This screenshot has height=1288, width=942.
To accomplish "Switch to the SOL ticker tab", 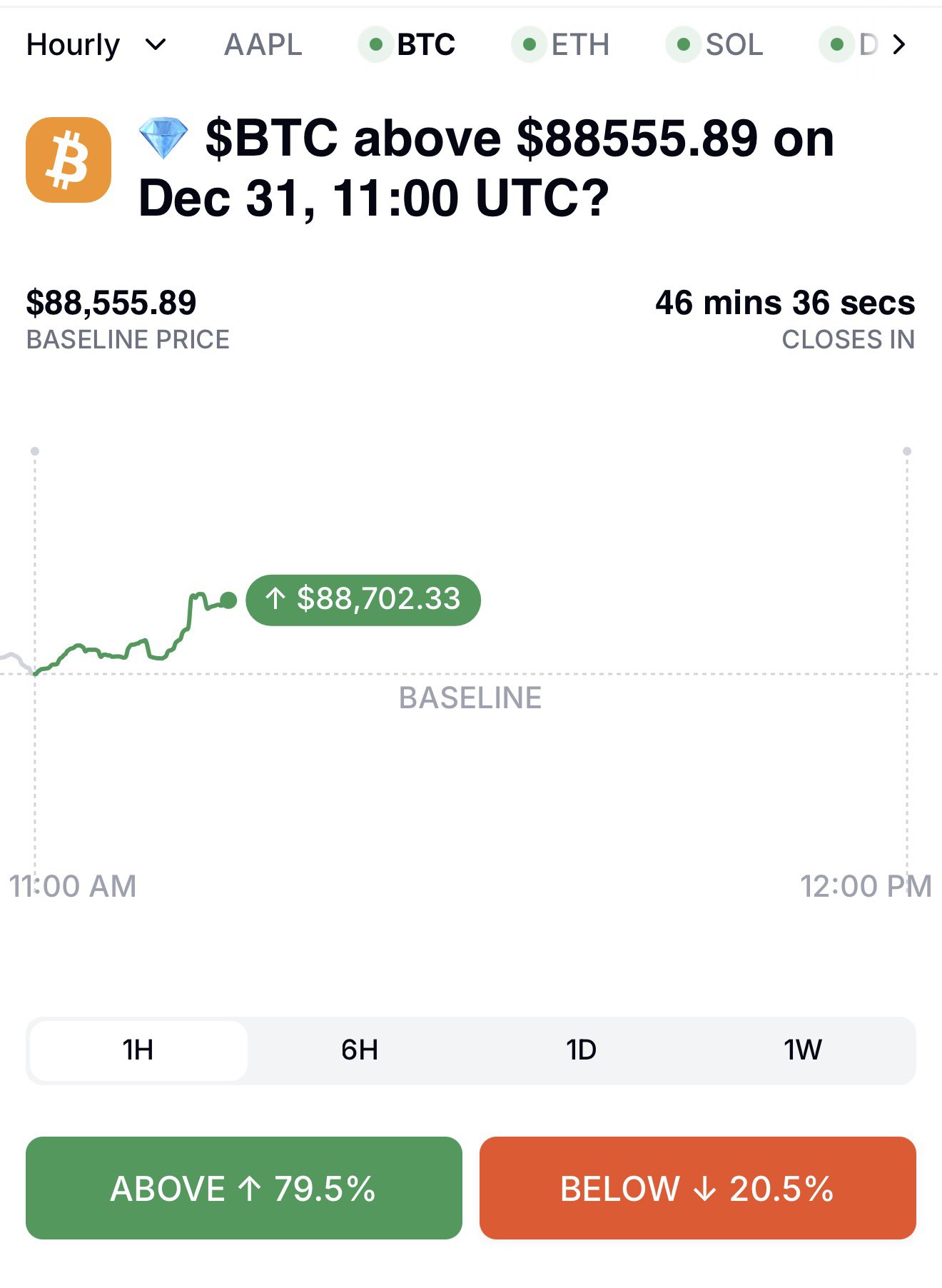I will click(x=734, y=45).
